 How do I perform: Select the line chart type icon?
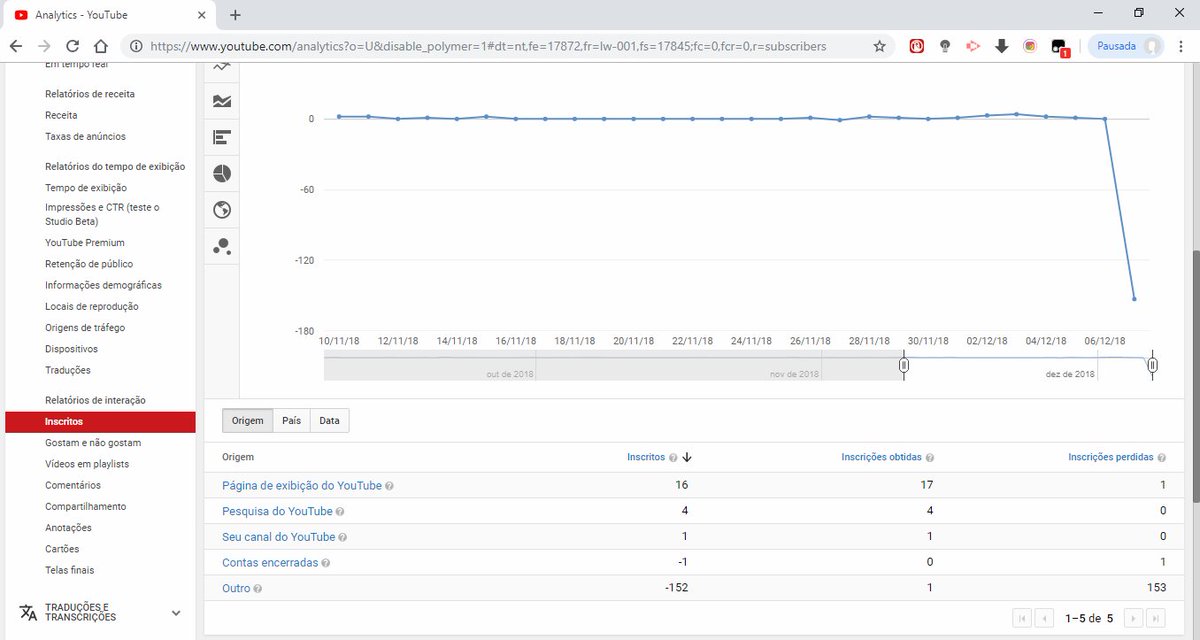click(x=222, y=68)
